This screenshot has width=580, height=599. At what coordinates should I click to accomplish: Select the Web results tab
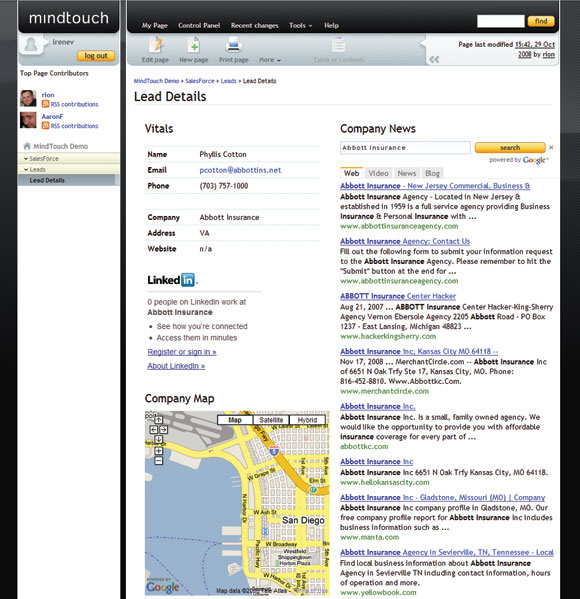tap(351, 173)
